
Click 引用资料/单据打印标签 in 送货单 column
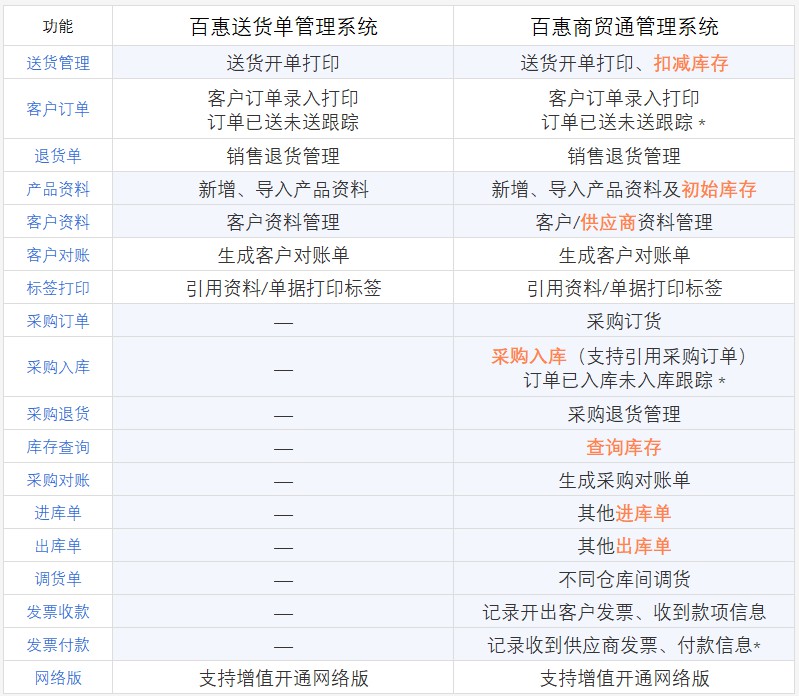283,288
